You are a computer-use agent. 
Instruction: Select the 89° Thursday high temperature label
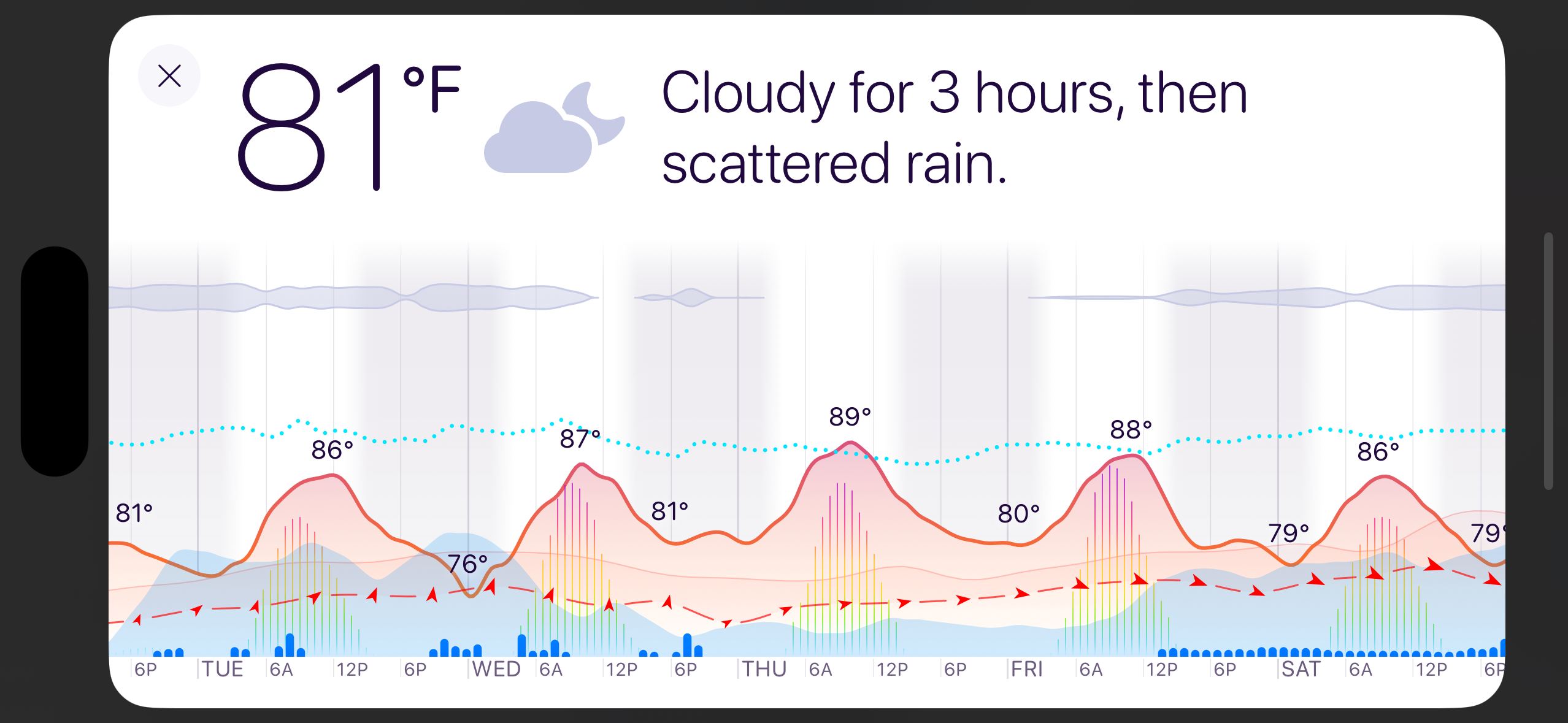[848, 416]
